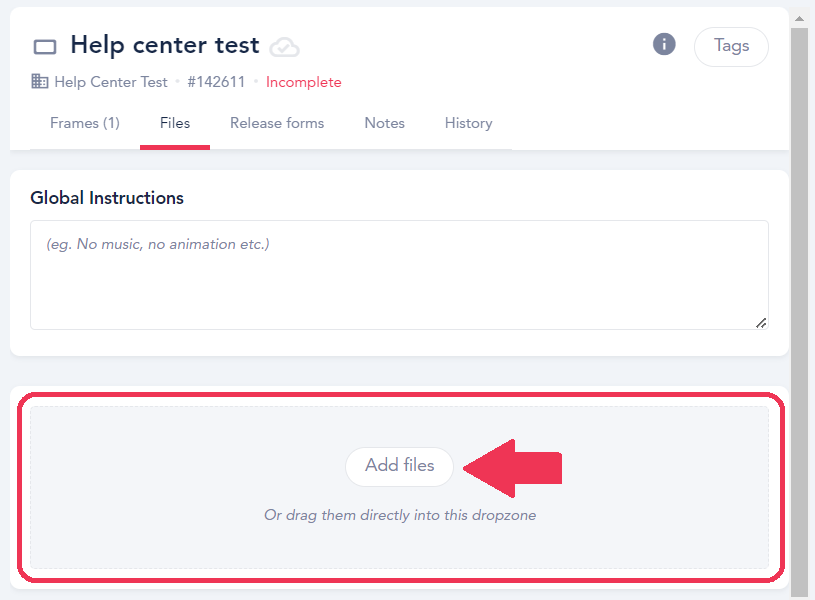This screenshot has height=600, width=815.
Task: Select the Files tab
Action: pos(175,123)
